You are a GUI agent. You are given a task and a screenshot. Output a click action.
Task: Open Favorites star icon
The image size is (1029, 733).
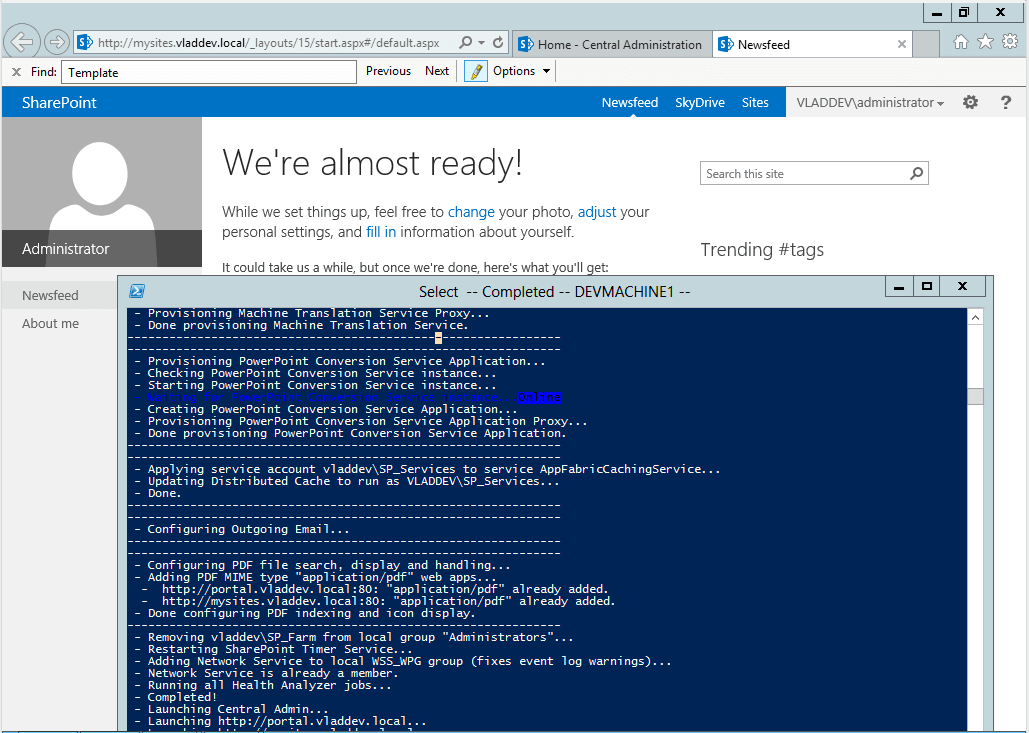[x=986, y=42]
